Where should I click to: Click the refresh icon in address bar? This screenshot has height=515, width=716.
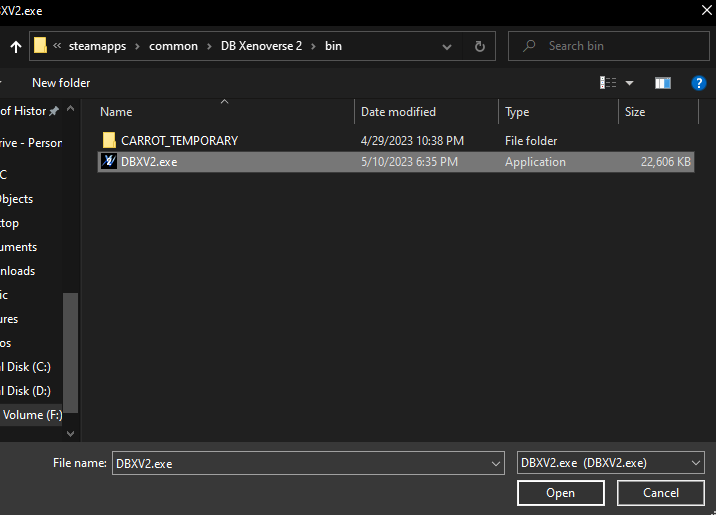(x=480, y=46)
